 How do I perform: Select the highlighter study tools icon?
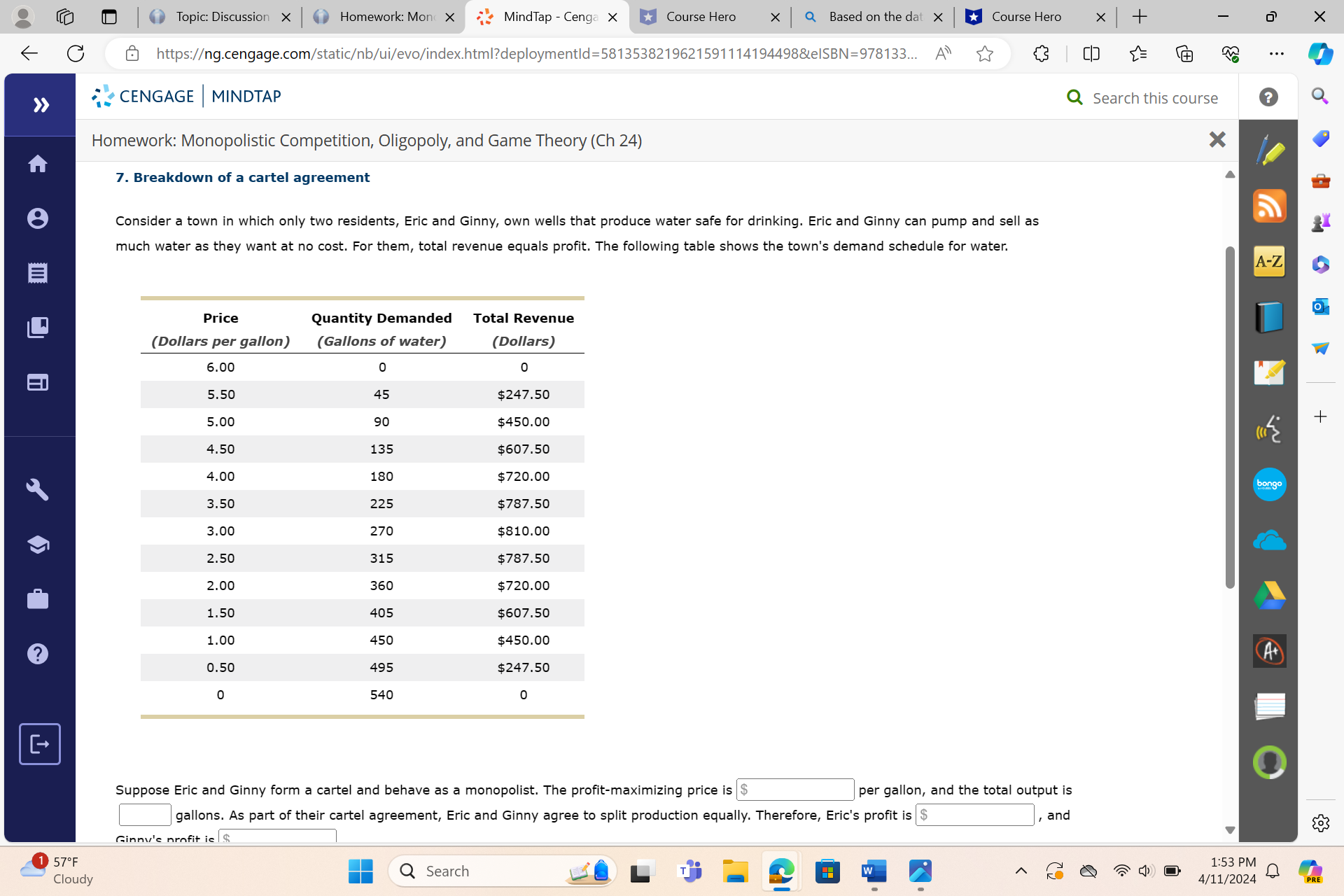(x=1268, y=149)
